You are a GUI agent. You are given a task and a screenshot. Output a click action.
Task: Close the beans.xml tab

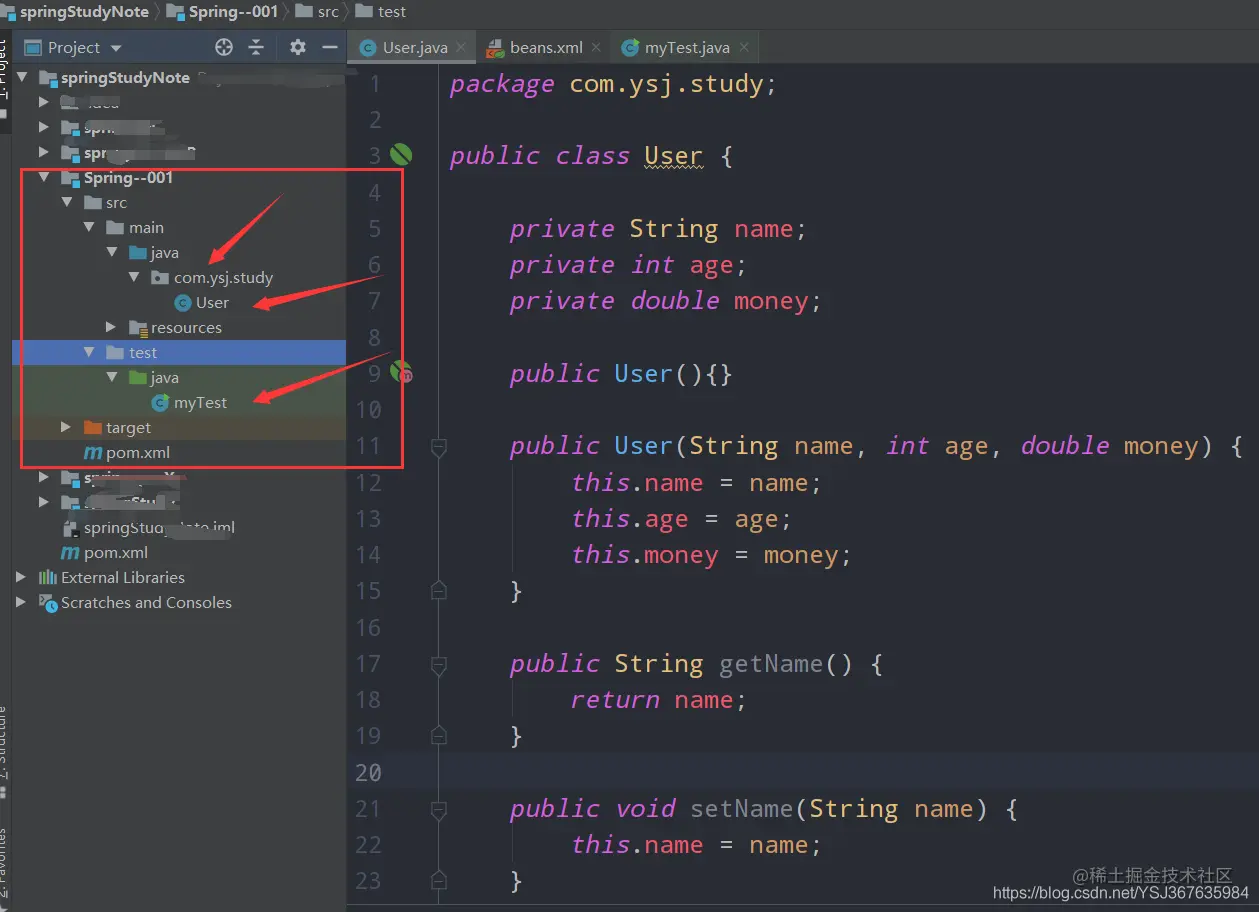[x=596, y=47]
